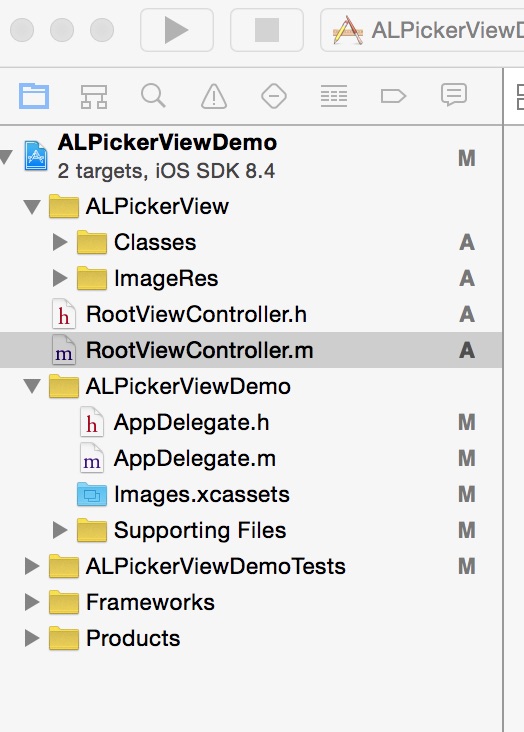Open the Project navigator tab
524x732 pixels.
[34, 96]
